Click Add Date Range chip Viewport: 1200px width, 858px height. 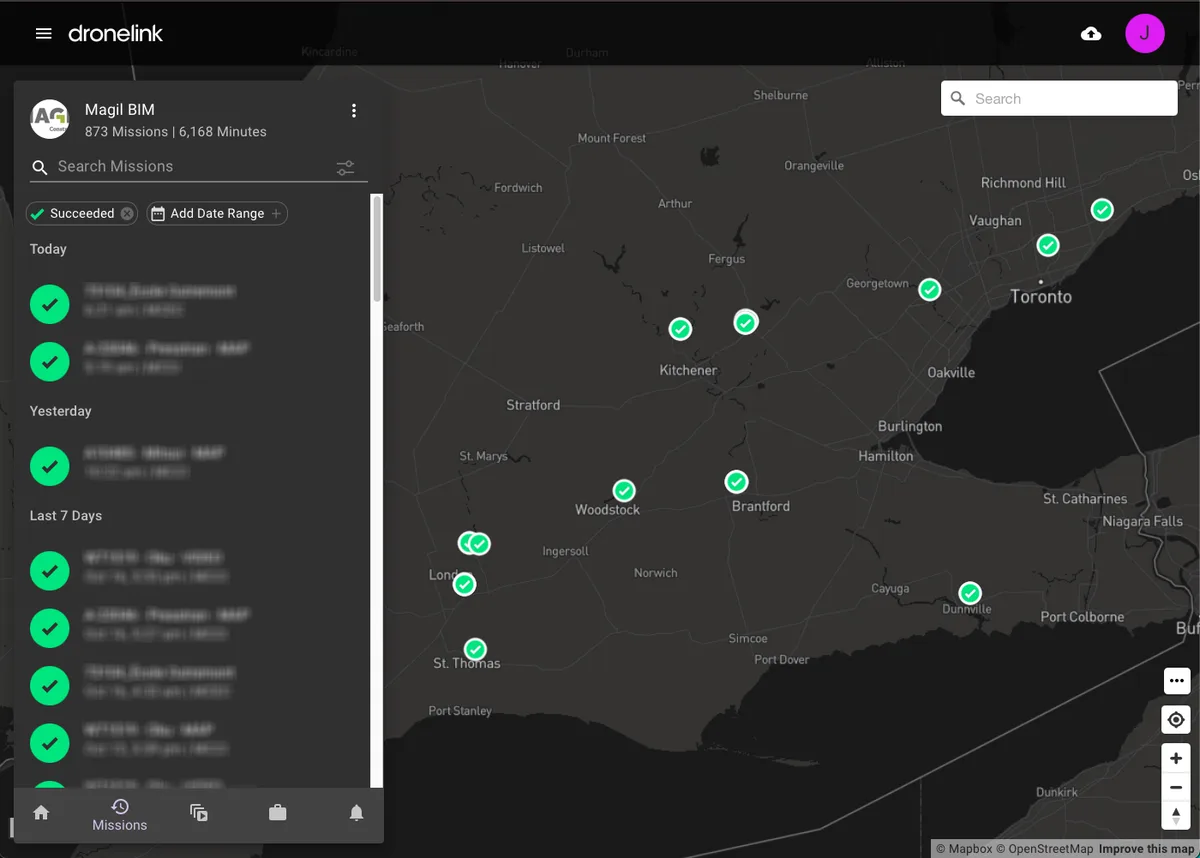217,214
